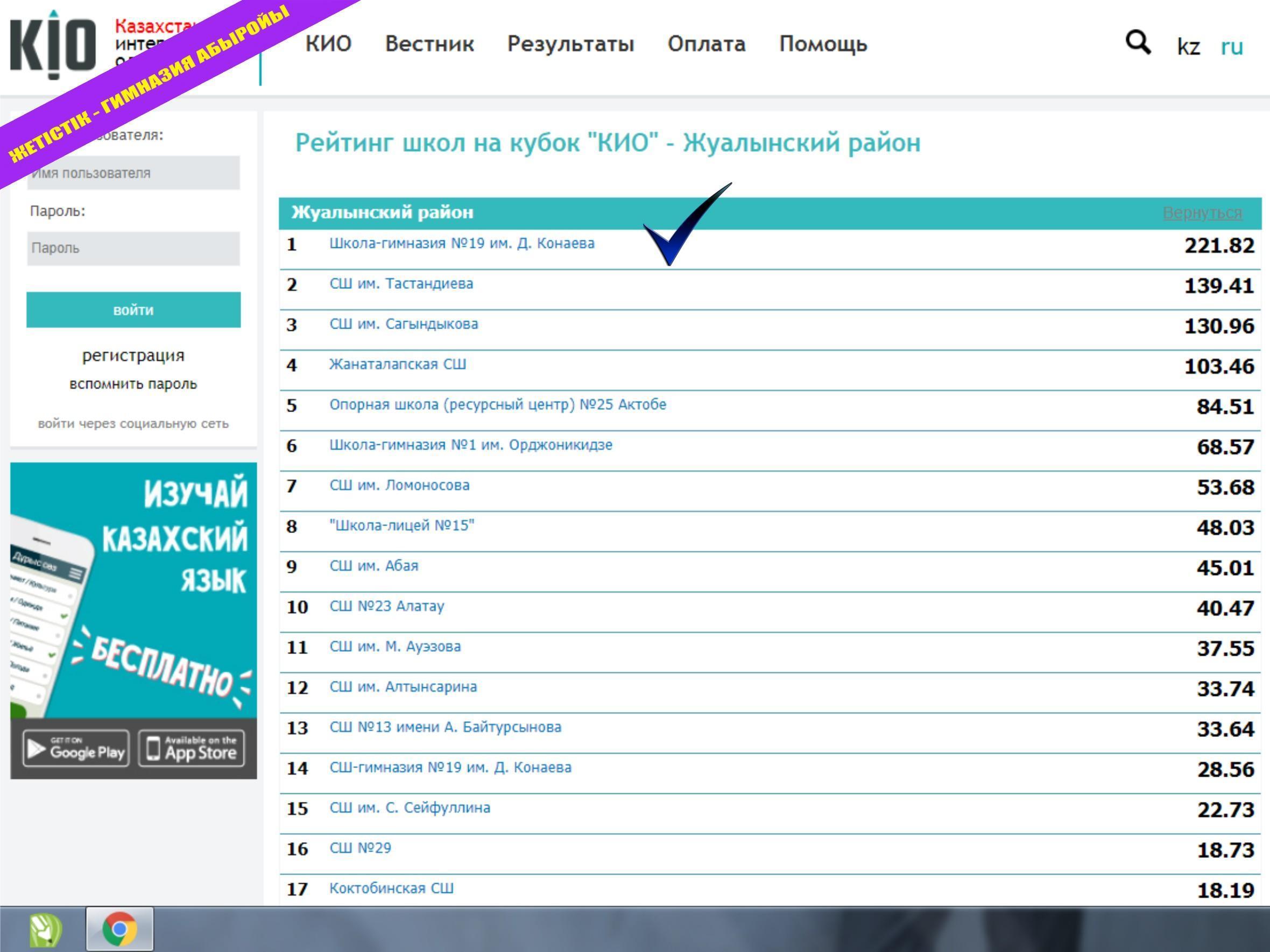1270x952 pixels.
Task: Focus the Имя пользователя input field
Action: [x=133, y=173]
